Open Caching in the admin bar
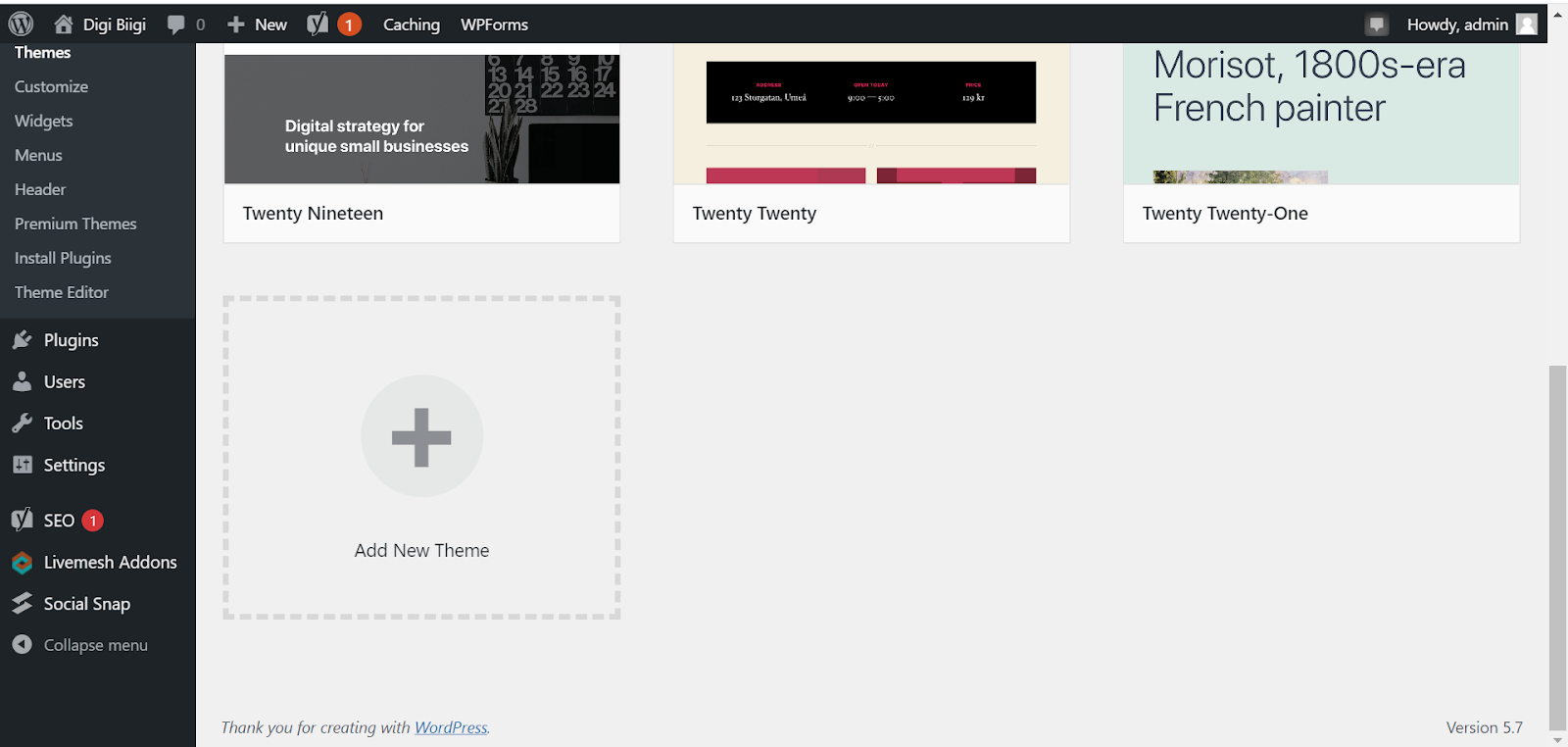1568x747 pixels. 412,25
